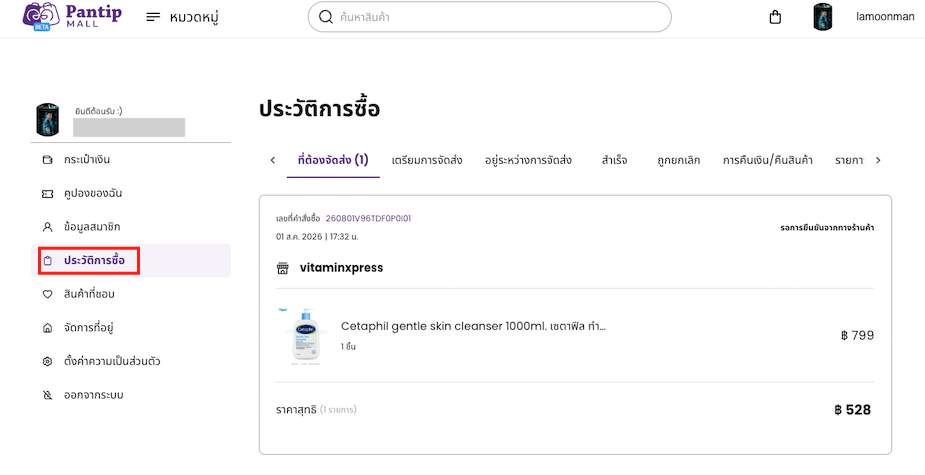This screenshot has width=925, height=475.
Task: Click the กระเป๋าเงิน wallet icon
Action: tap(48, 160)
